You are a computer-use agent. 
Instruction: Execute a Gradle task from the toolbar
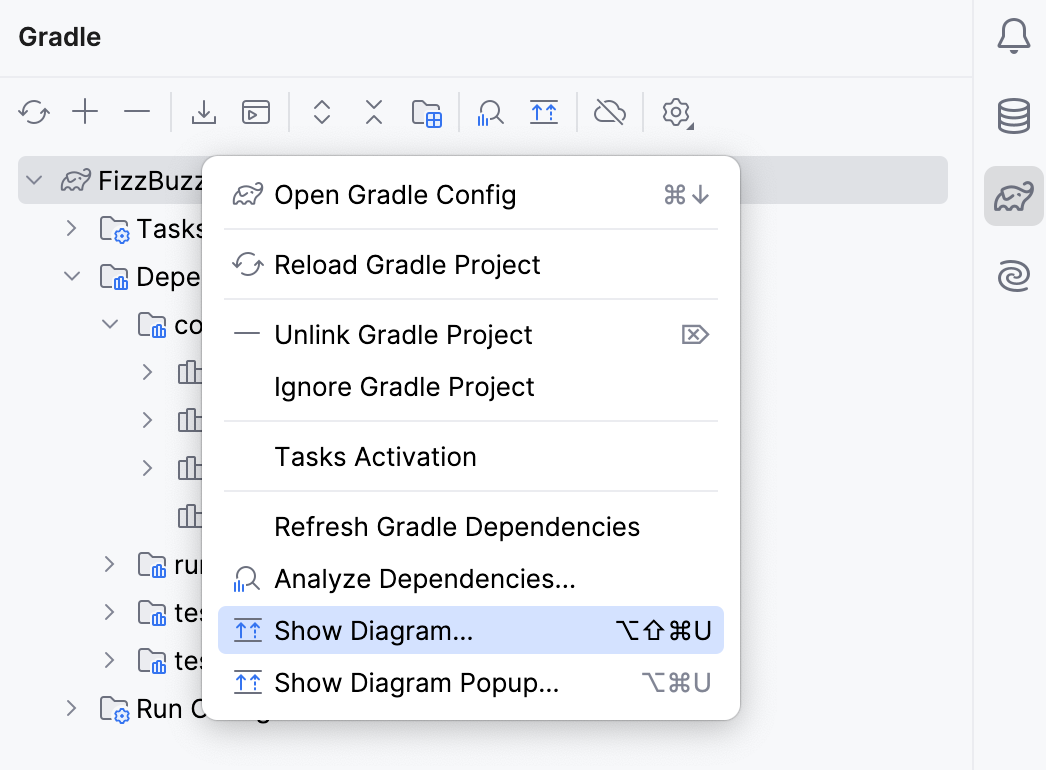pos(256,112)
